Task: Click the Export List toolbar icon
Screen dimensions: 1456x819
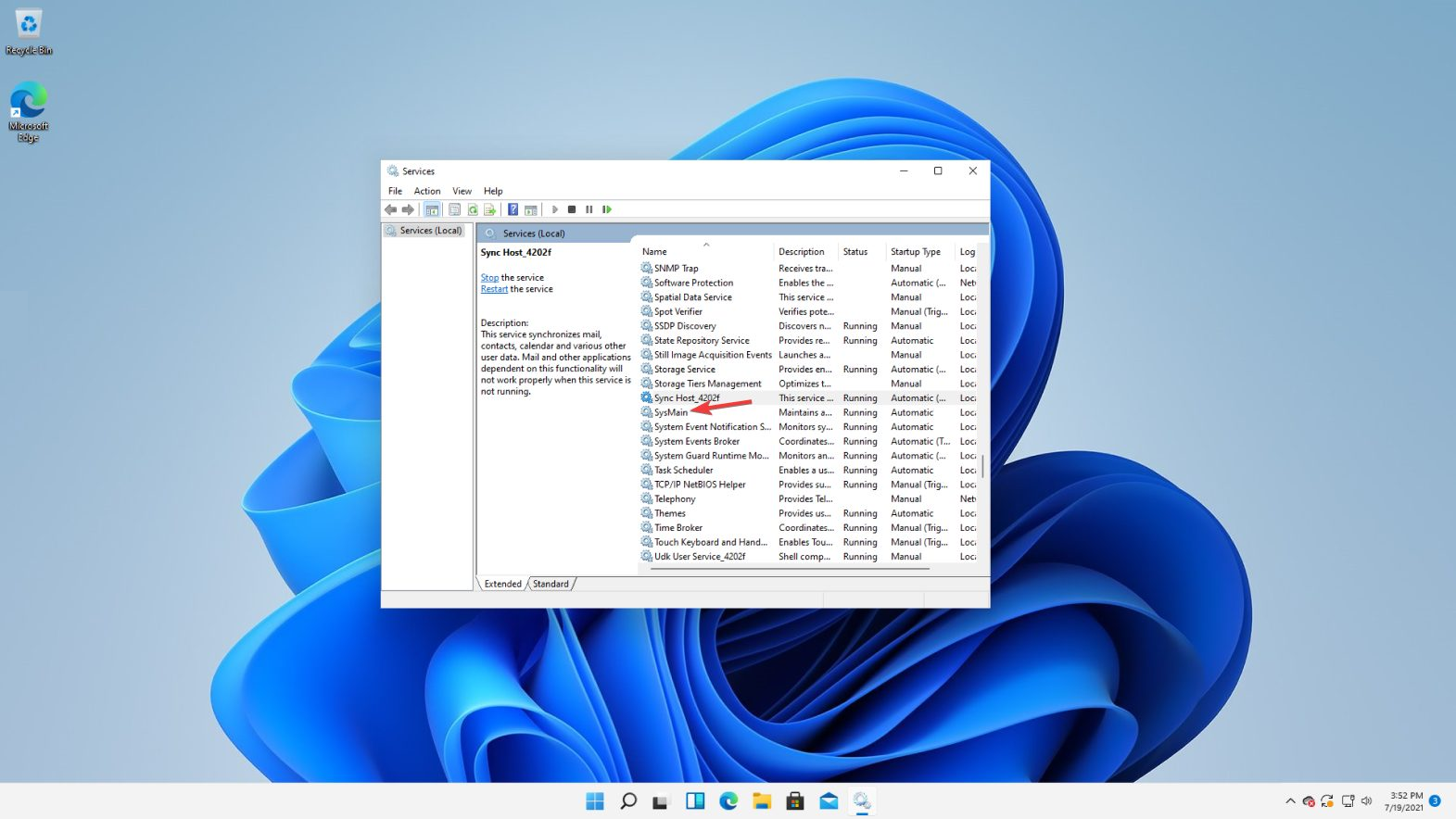Action: click(489, 209)
